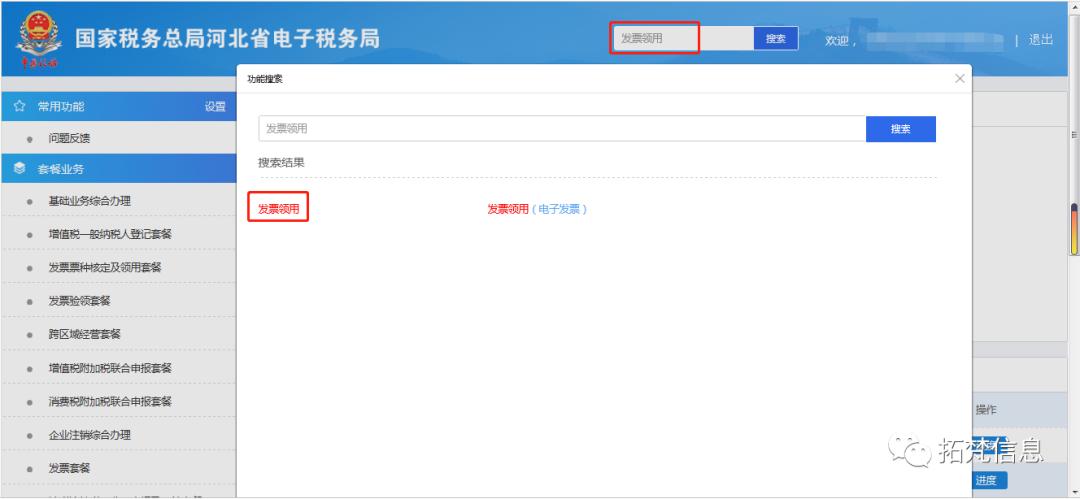Open 发票领用（电子发票）search result
Viewport: 1080px width, 499px height.
click(x=537, y=209)
